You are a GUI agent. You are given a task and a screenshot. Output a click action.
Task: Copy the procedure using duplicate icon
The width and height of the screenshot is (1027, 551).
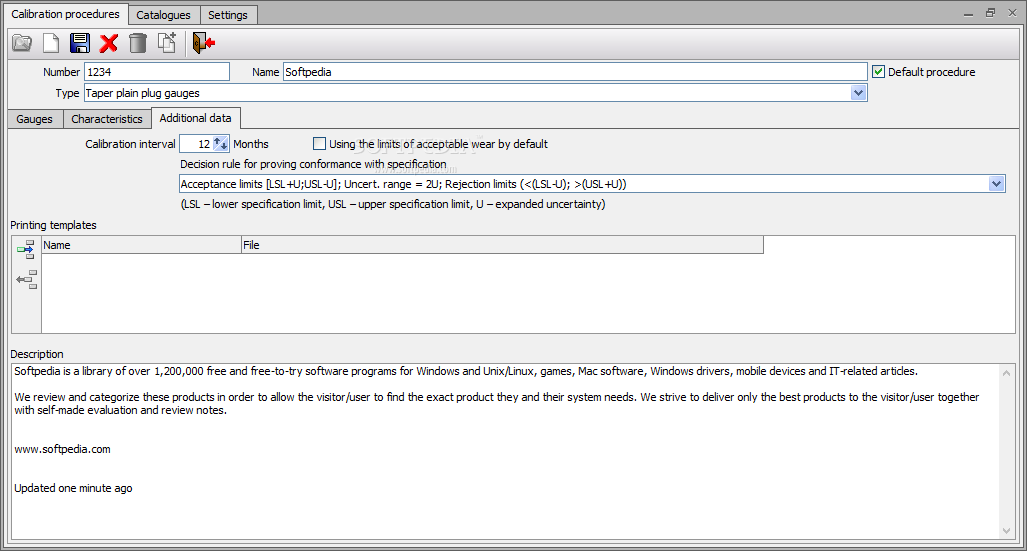pos(166,43)
